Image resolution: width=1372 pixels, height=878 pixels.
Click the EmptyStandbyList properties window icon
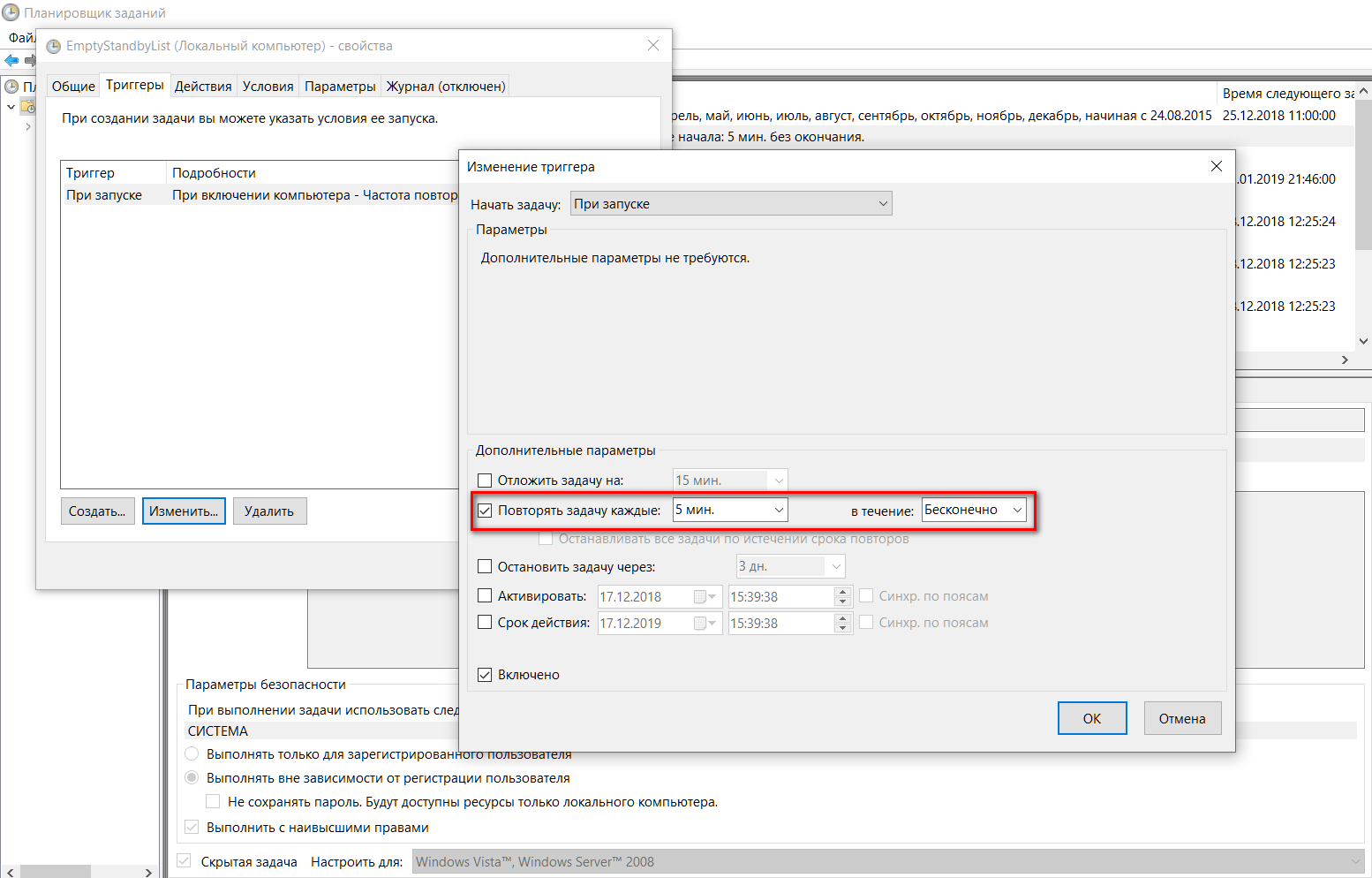pyautogui.click(x=53, y=46)
